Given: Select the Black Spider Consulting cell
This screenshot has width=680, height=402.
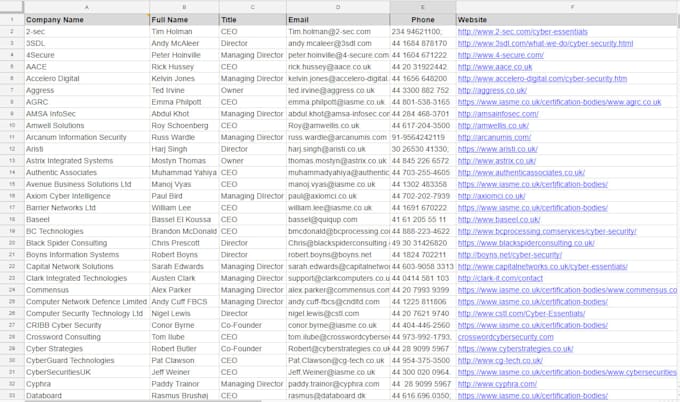Looking at the screenshot, I should 87,243.
